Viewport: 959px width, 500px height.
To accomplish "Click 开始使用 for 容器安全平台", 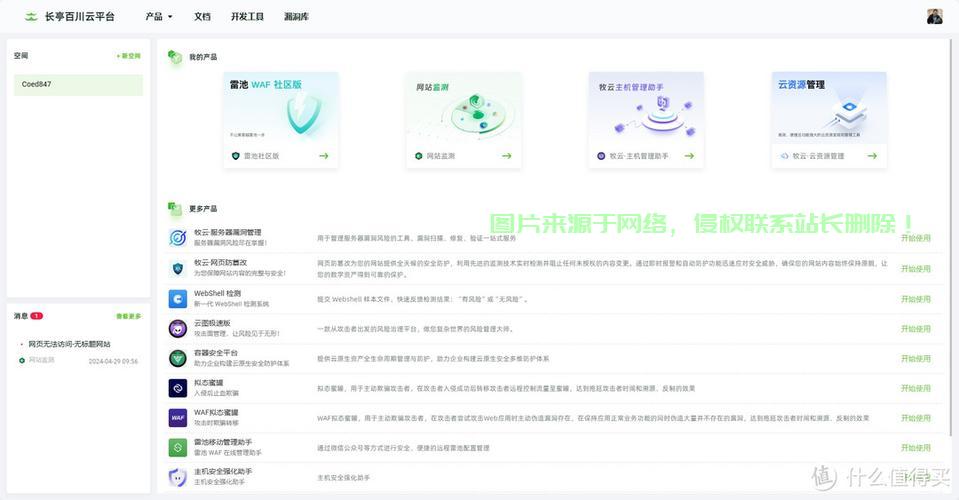I will click(916, 359).
